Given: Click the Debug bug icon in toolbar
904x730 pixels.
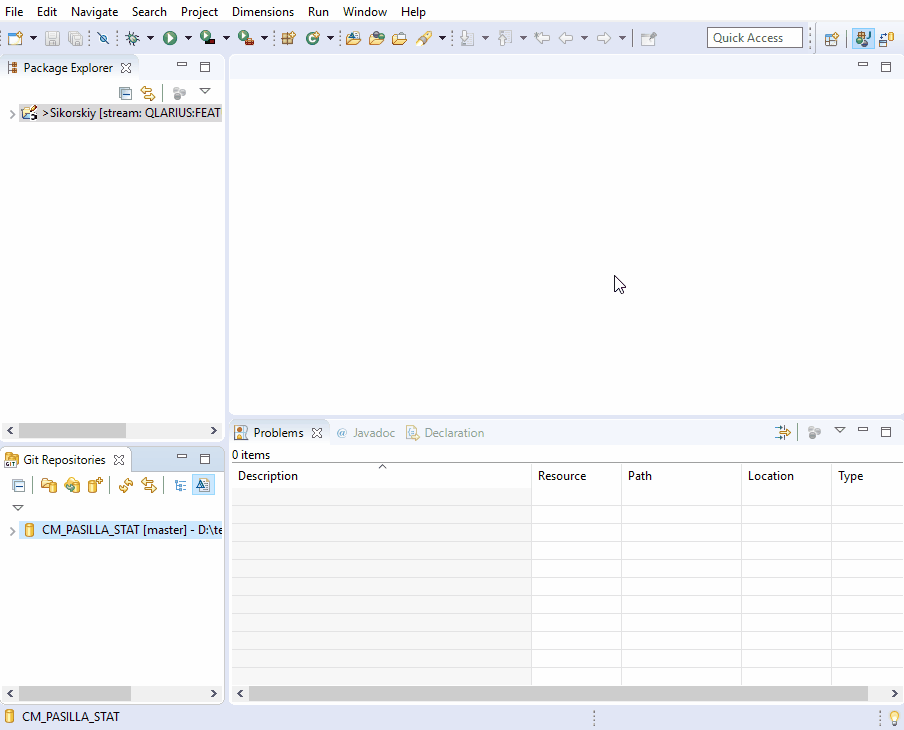Looking at the screenshot, I should tap(131, 38).
